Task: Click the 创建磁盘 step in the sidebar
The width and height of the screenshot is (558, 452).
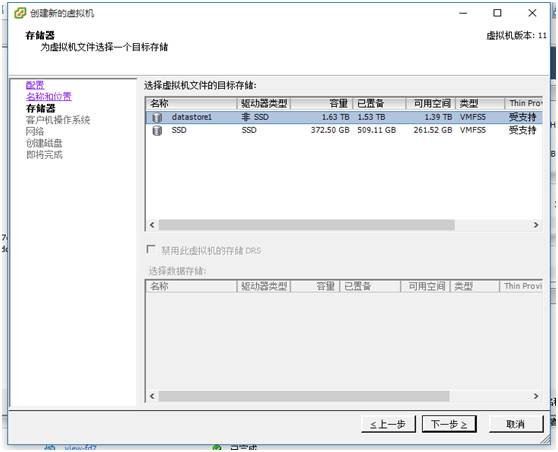Action: [x=44, y=143]
